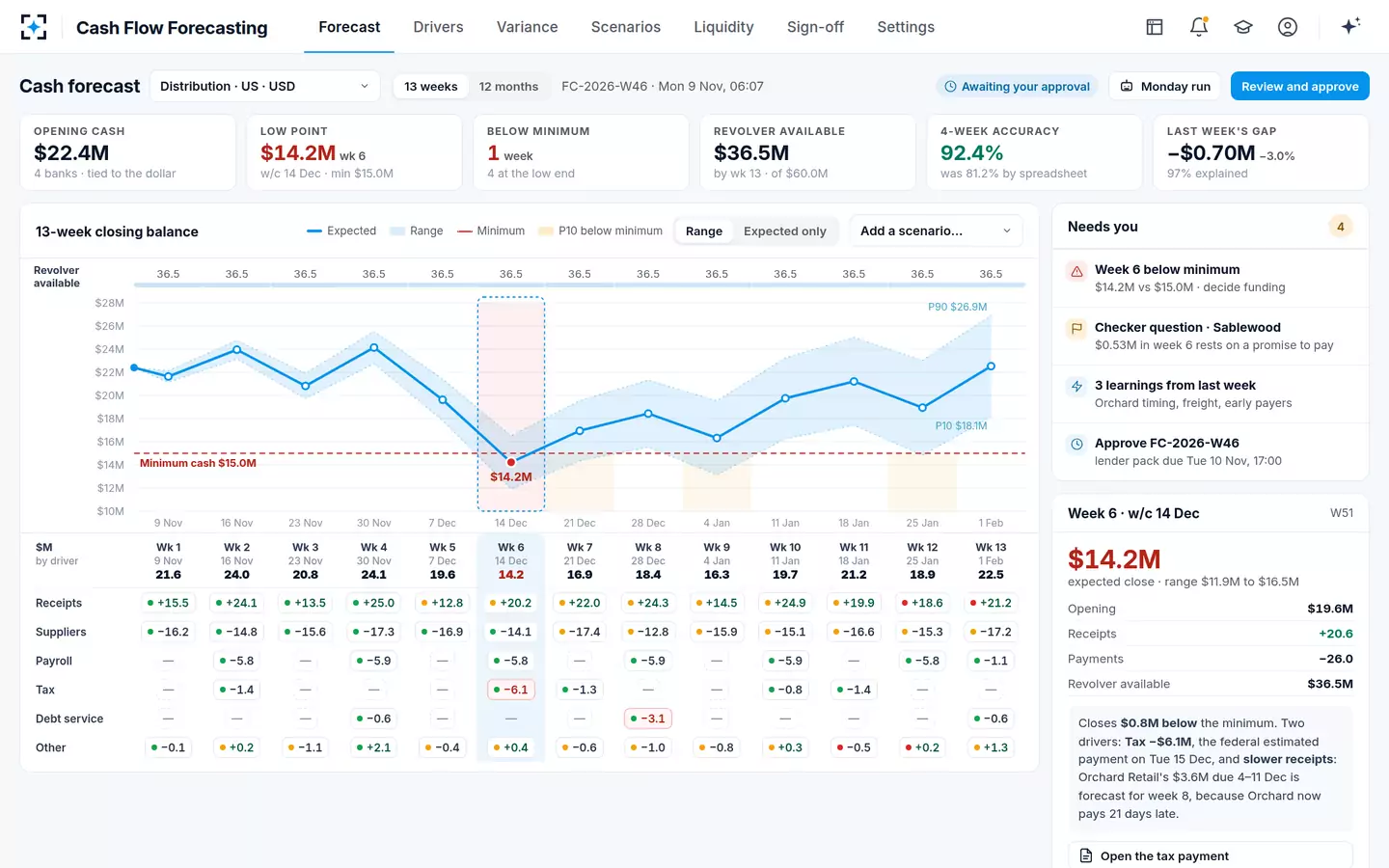This screenshot has height=868, width=1389.
Task: Click the Needs you count badge showing 4
Action: [1340, 227]
